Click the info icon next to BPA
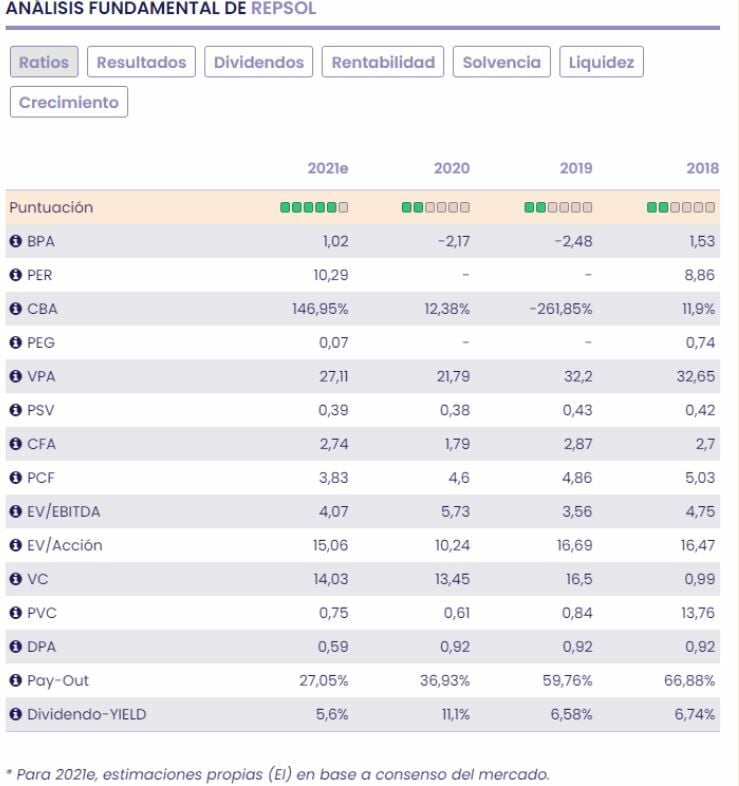The height and width of the screenshot is (786, 739). pyautogui.click(x=16, y=241)
